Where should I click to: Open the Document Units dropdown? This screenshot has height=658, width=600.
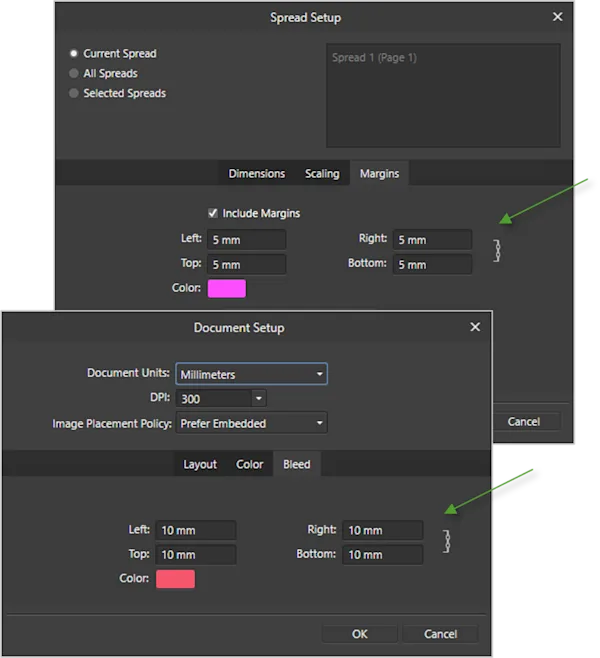(x=251, y=374)
